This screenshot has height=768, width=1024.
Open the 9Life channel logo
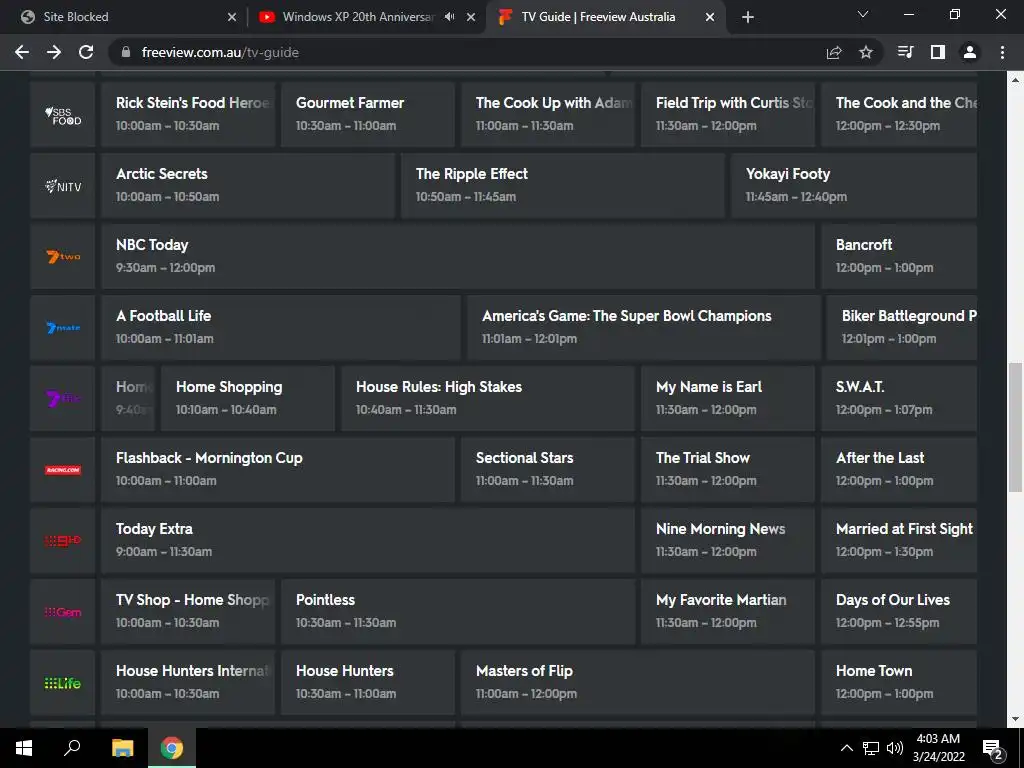coord(63,683)
